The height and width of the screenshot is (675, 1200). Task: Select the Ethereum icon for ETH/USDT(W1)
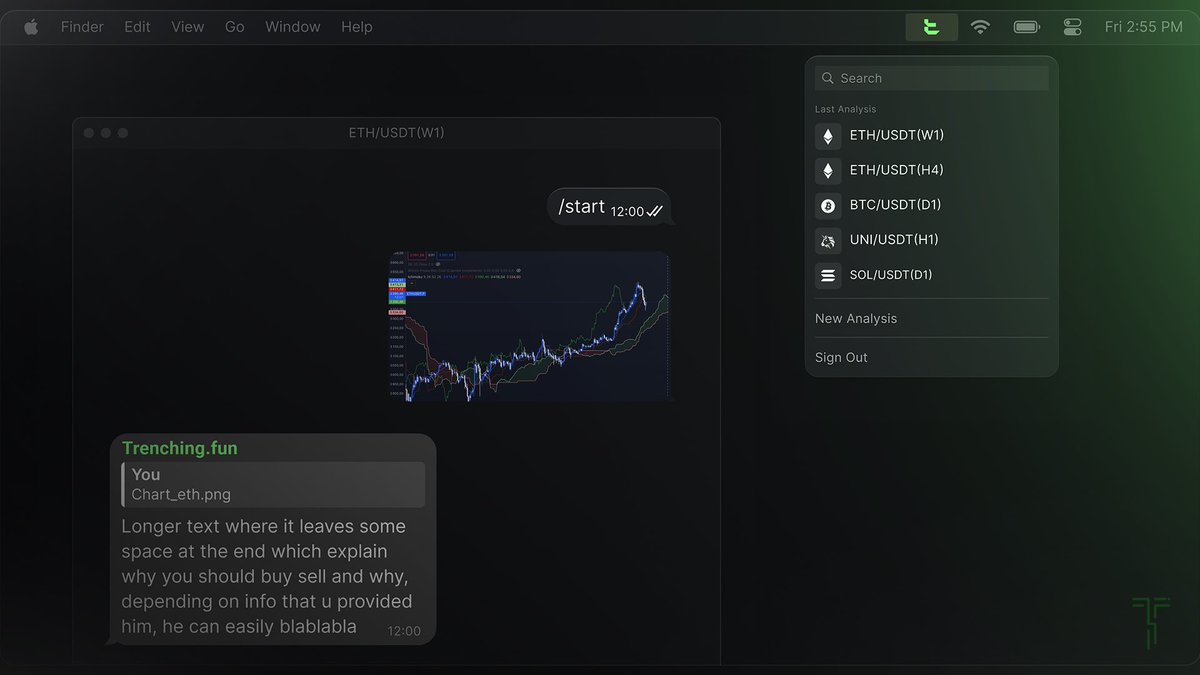(x=828, y=136)
